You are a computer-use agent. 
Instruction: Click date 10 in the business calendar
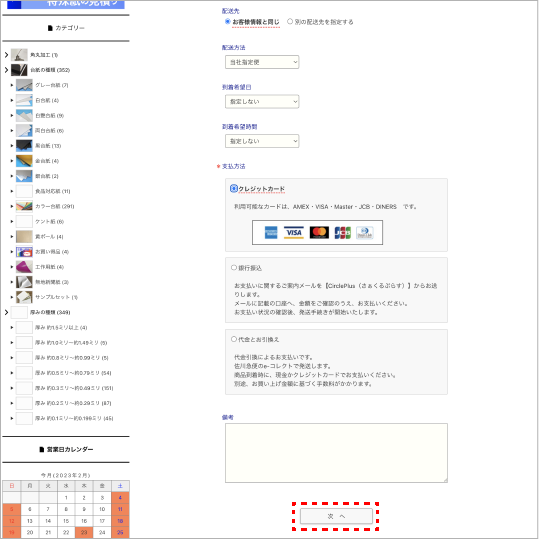click(102, 509)
